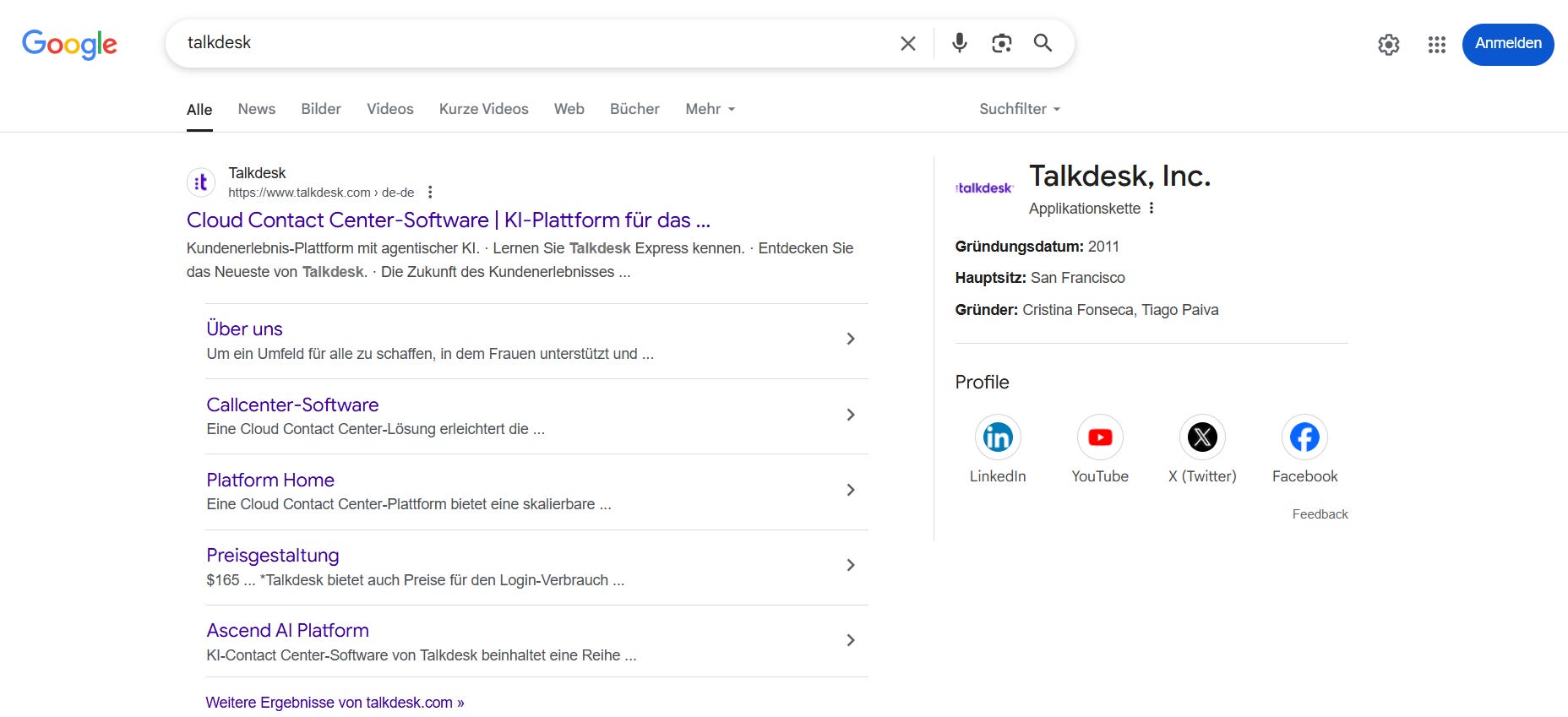Click the Hauptsitz: San Francisco line

coord(1040,278)
